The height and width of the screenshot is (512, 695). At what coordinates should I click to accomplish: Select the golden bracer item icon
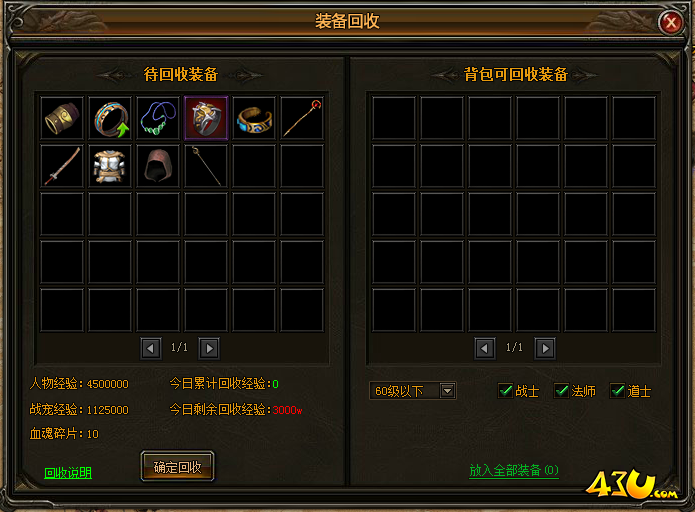pyautogui.click(x=62, y=118)
